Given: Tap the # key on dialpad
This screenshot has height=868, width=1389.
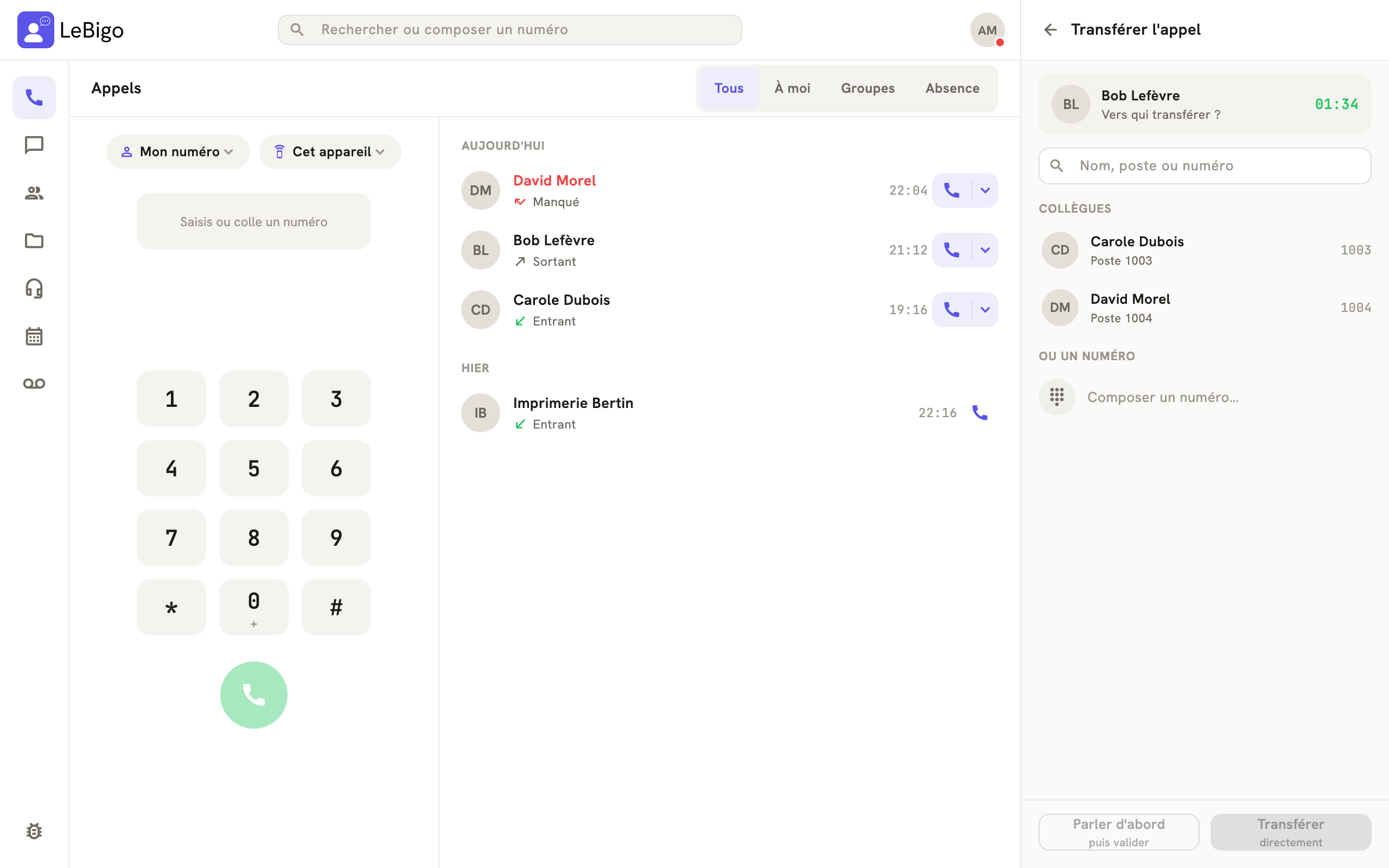Looking at the screenshot, I should (336, 608).
